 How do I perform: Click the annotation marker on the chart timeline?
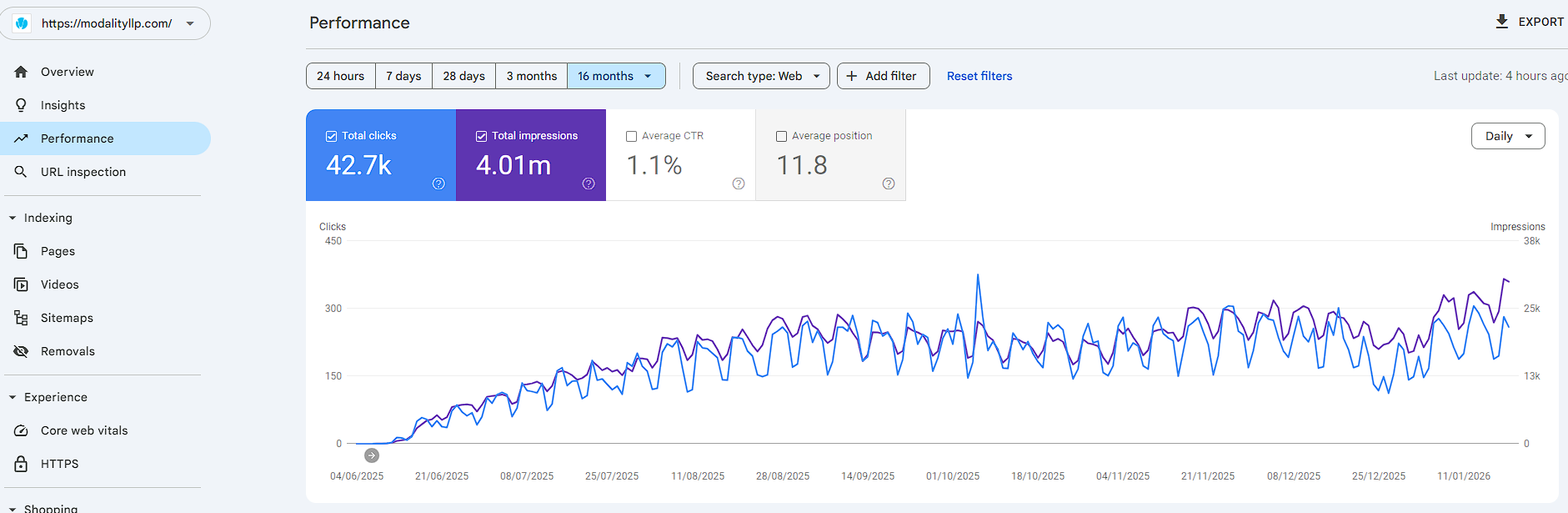tap(372, 455)
